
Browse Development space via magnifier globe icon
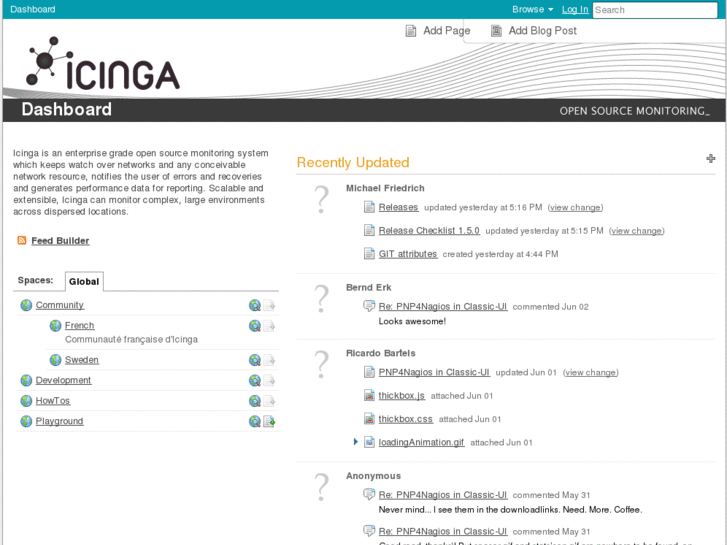tap(255, 381)
